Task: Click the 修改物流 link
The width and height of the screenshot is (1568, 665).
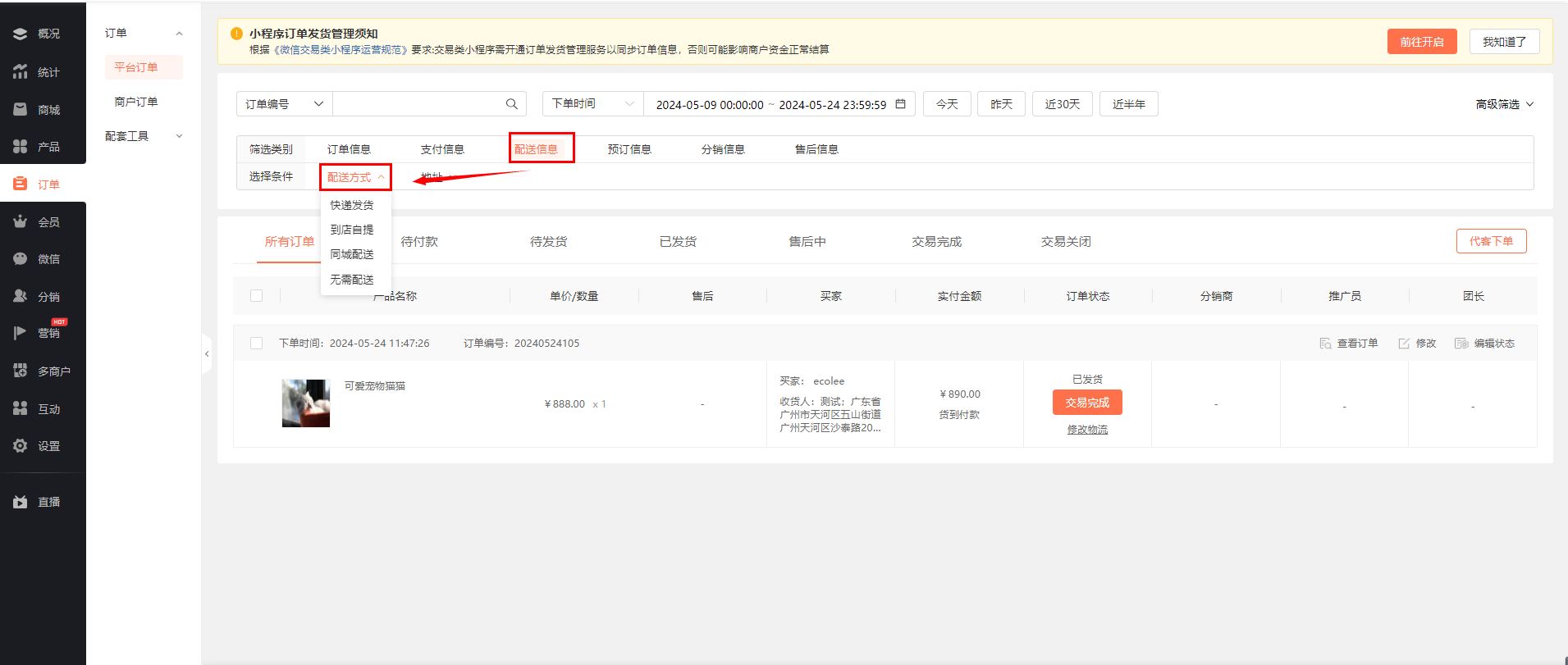Action: point(1087,430)
